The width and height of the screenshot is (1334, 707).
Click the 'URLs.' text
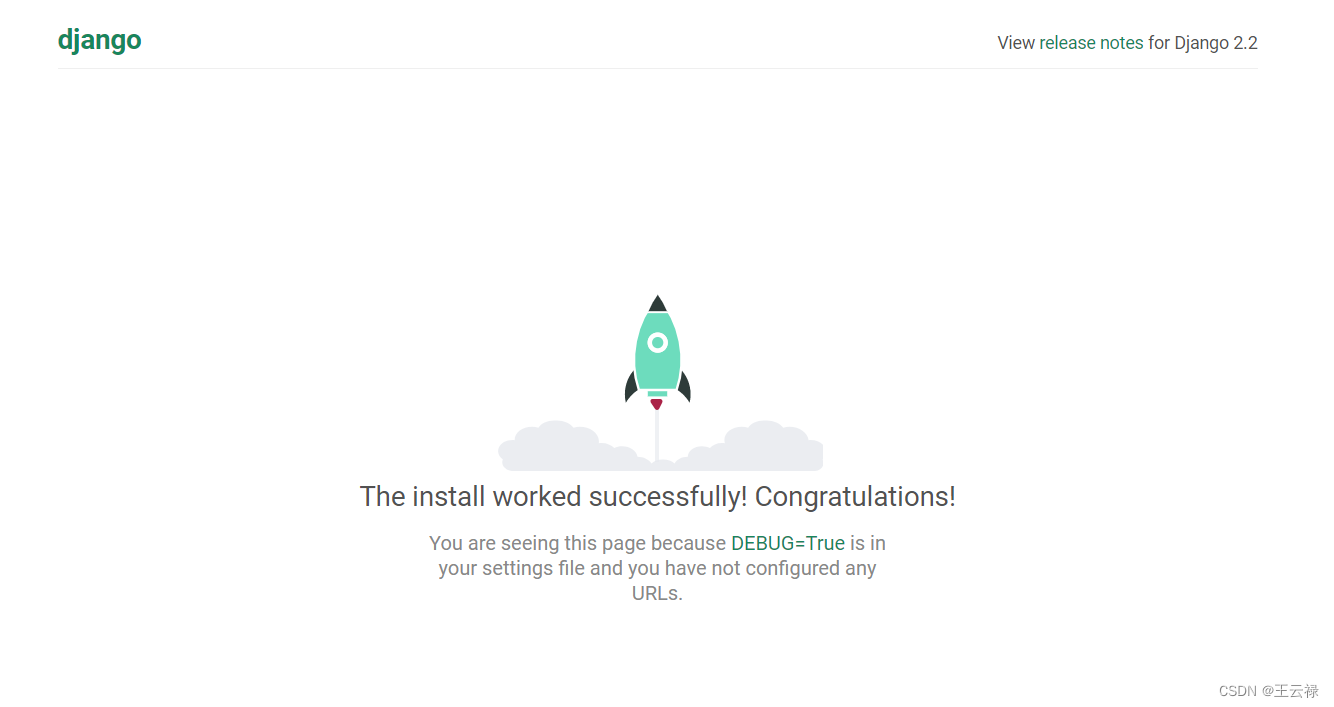[x=657, y=593]
